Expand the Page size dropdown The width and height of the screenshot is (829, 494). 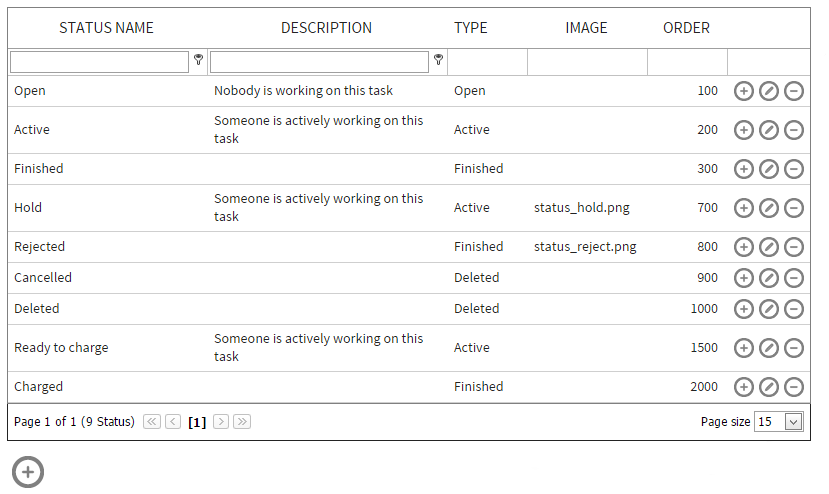(x=794, y=422)
